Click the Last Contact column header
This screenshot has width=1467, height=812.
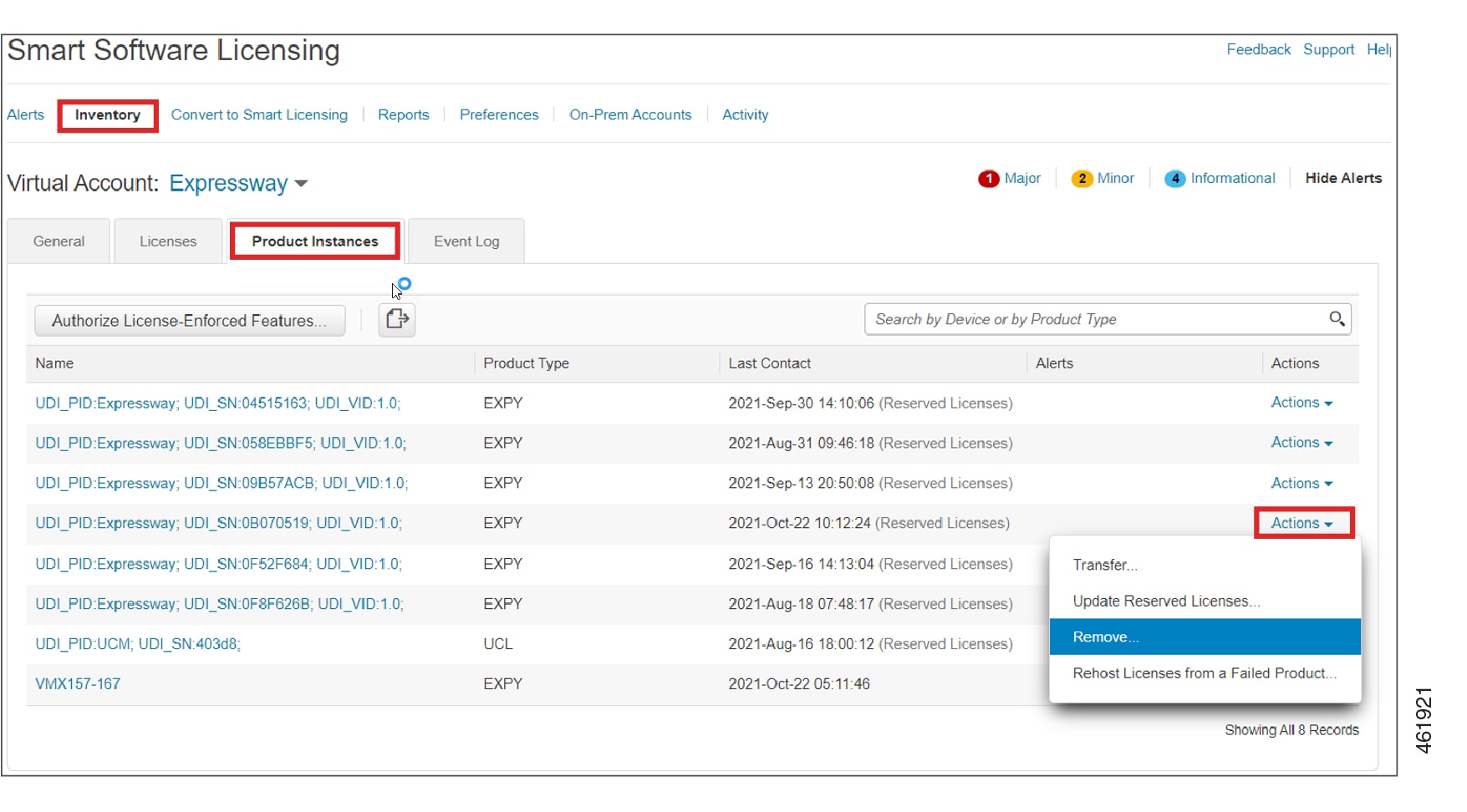769,364
